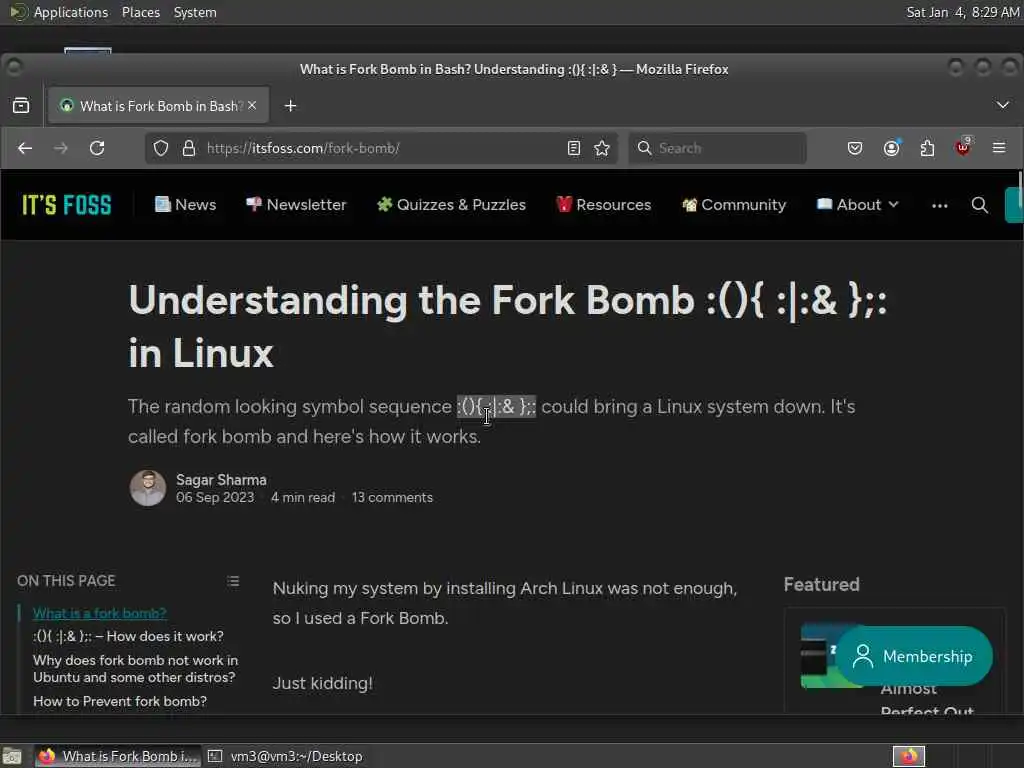Click the forward navigation arrow

point(61,148)
